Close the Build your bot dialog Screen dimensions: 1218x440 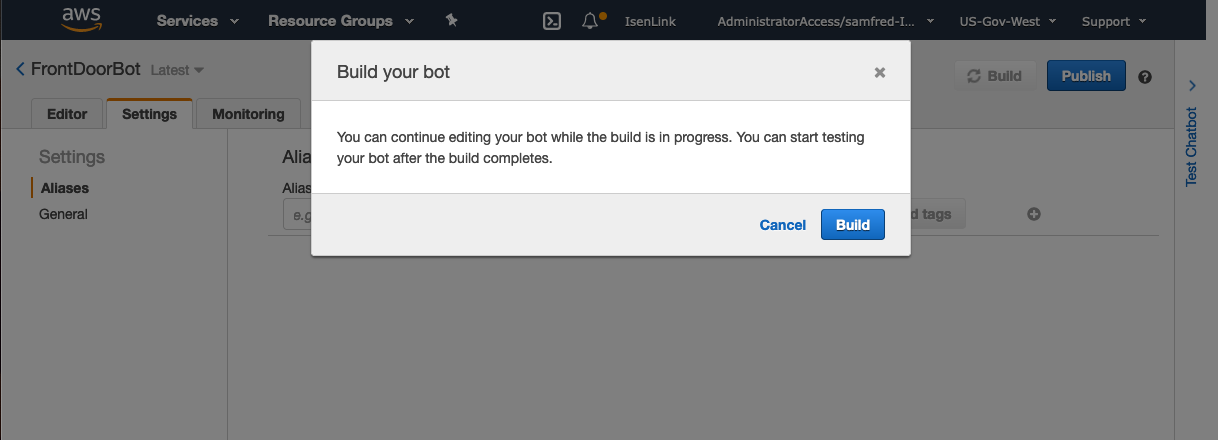(880, 72)
